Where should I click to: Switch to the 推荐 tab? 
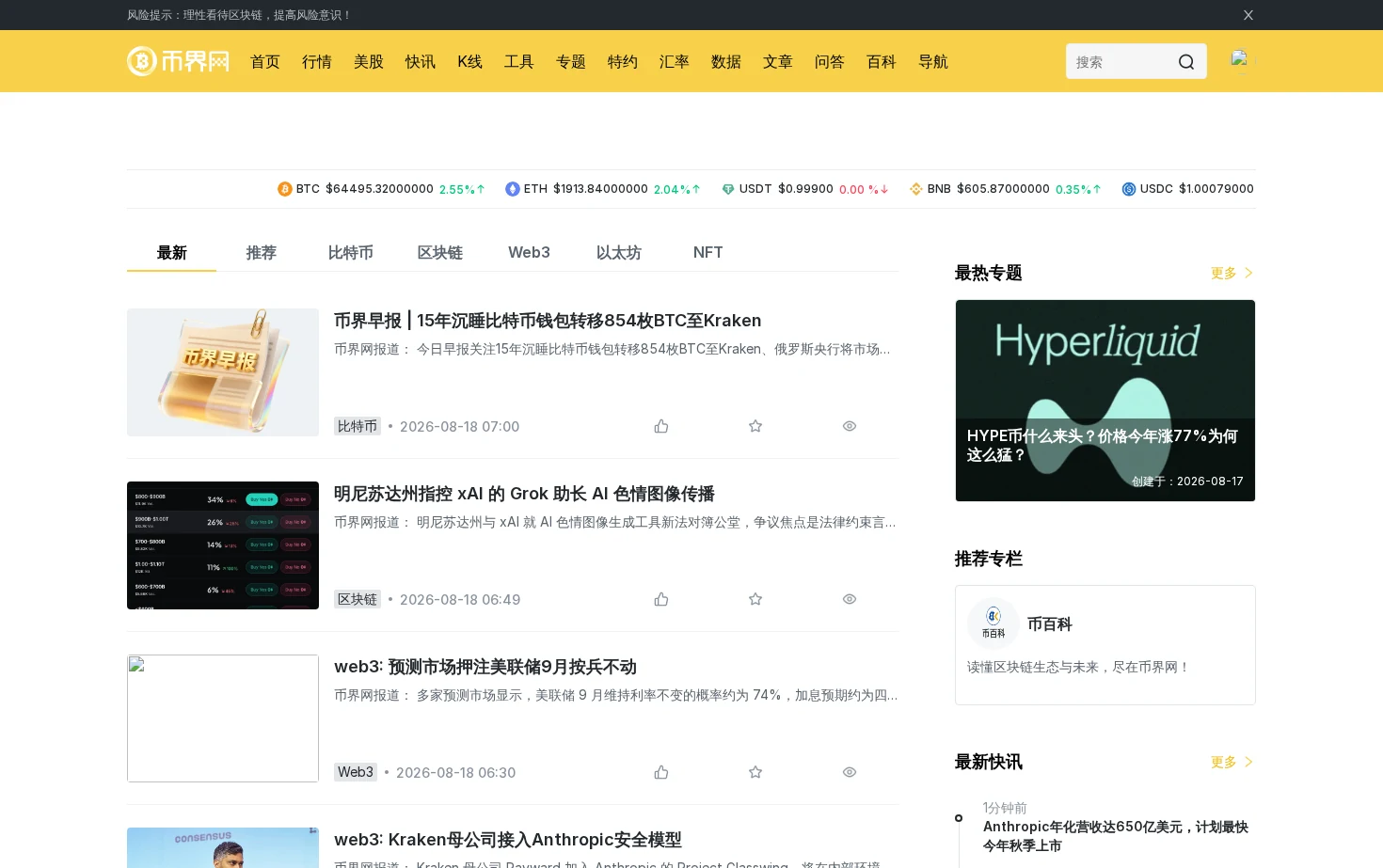pos(262,252)
